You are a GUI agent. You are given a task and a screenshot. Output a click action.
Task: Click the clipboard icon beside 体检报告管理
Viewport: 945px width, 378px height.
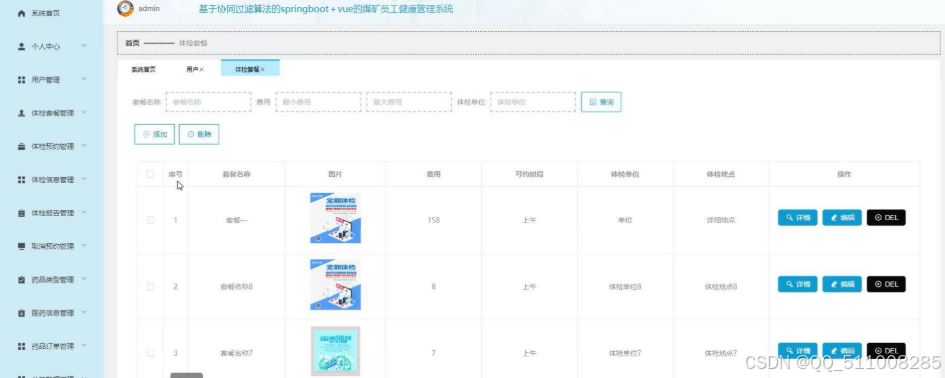[x=22, y=213]
